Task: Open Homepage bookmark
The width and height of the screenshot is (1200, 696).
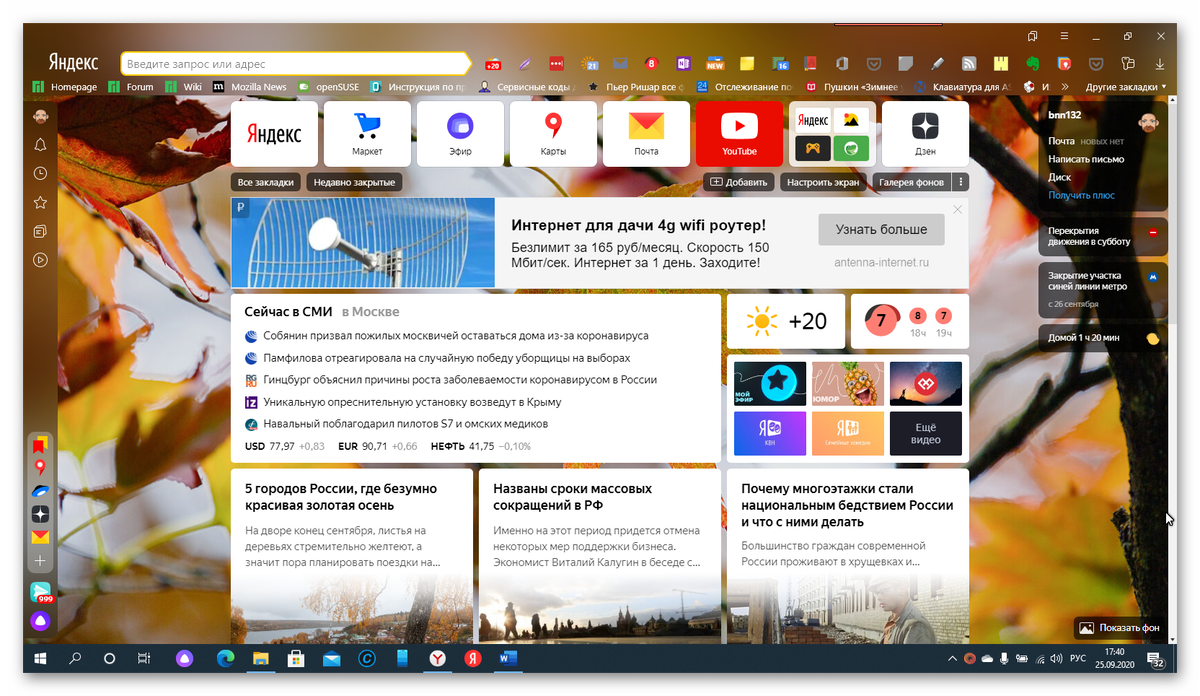Action: pyautogui.click(x=66, y=87)
